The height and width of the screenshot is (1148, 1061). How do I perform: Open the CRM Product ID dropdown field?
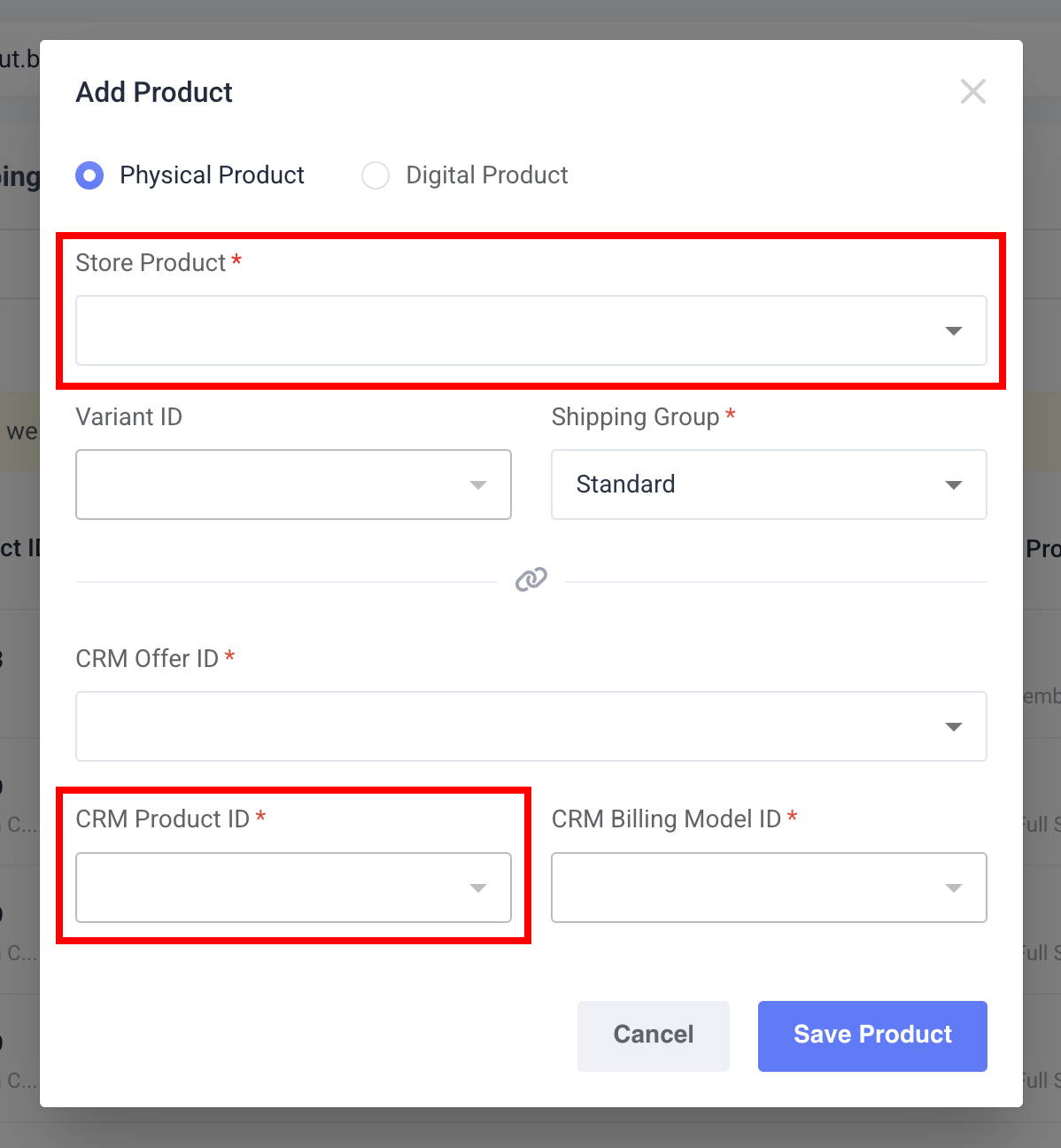293,888
